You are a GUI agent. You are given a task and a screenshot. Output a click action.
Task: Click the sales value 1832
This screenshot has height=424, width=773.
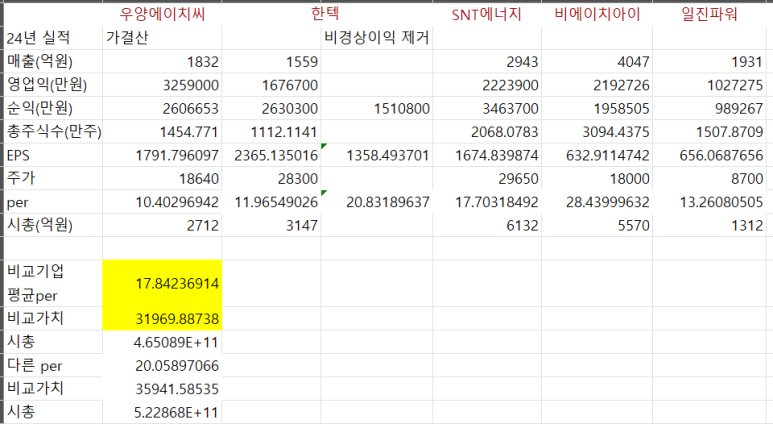pos(162,61)
